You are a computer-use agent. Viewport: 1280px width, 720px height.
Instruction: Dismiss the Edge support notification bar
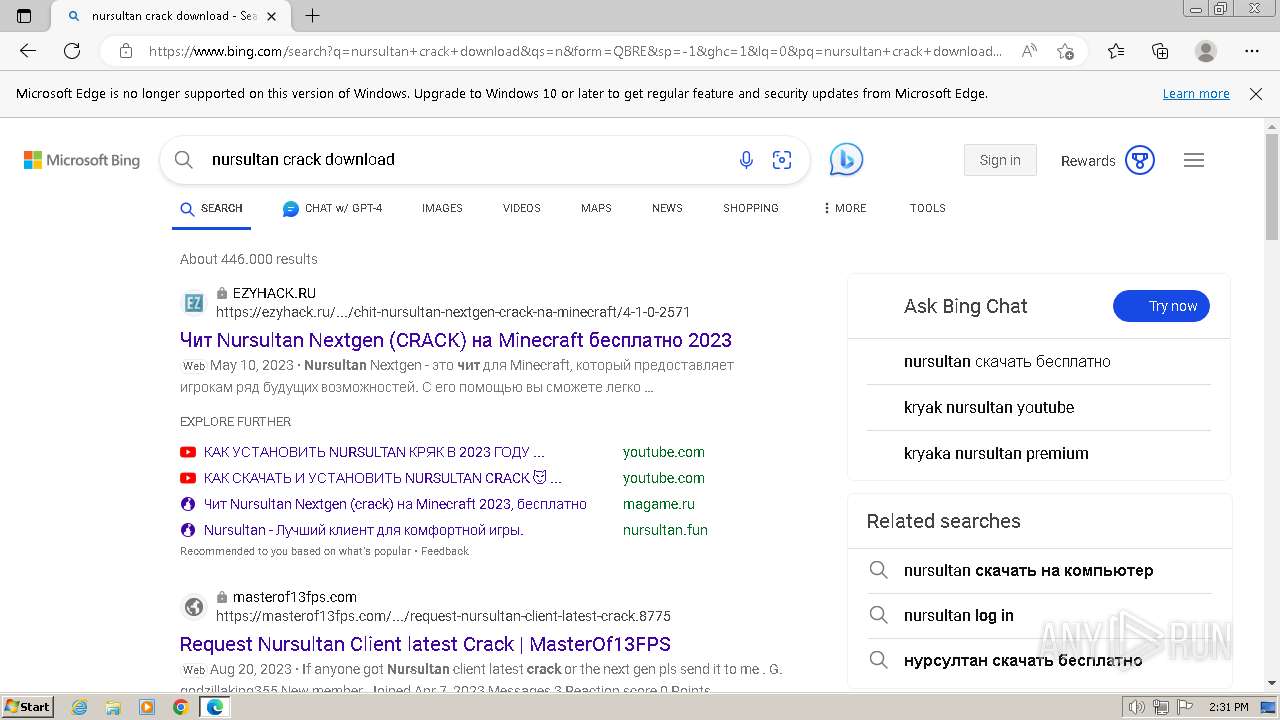pos(1256,94)
